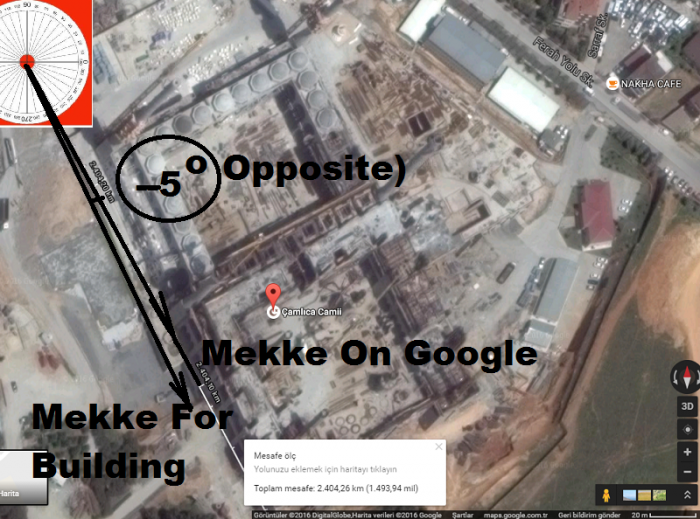Screen dimensions: 700x519
Task: Toggle the 20 m scale bar units
Action: tap(665, 515)
